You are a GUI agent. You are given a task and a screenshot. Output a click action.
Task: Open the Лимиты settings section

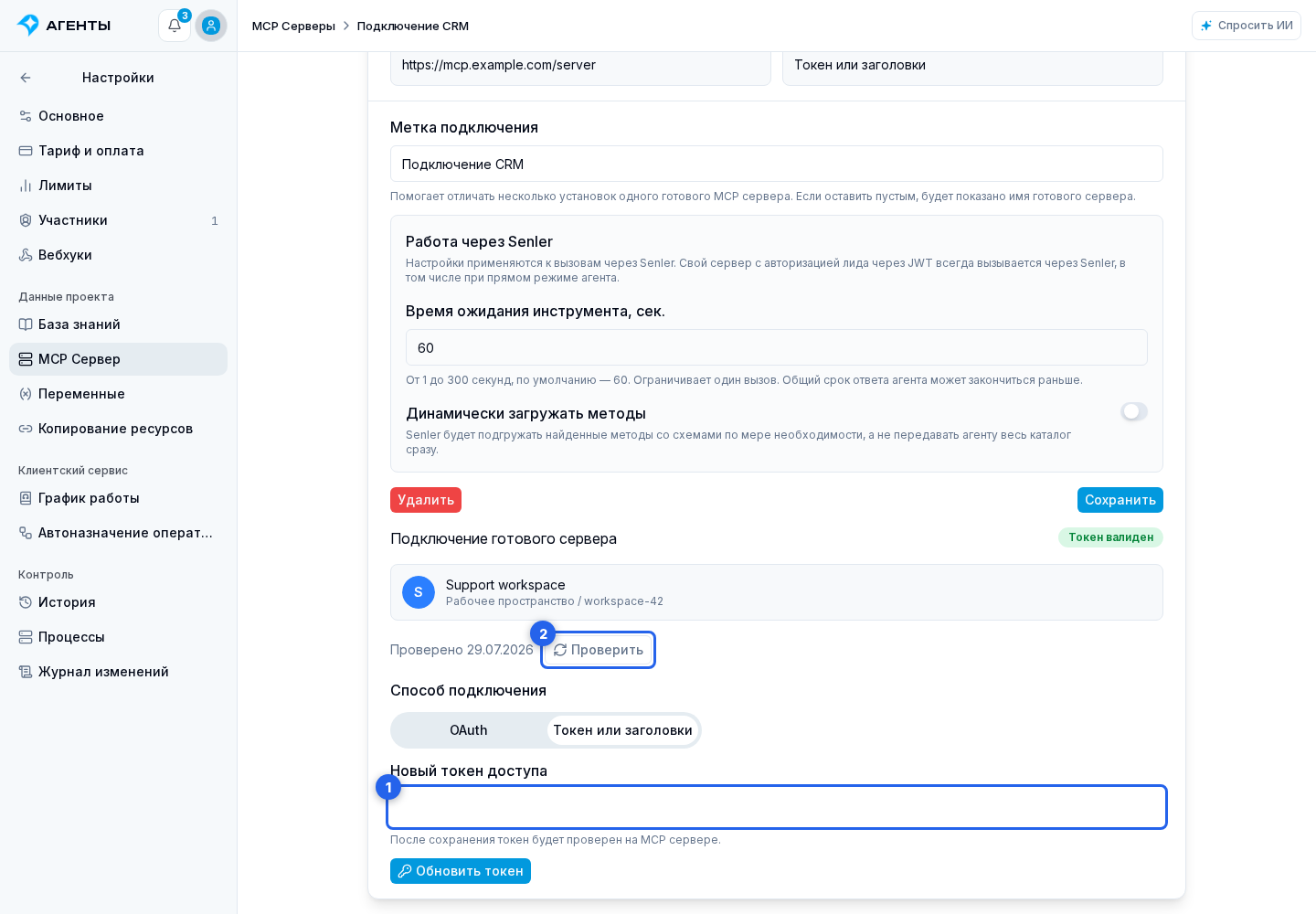[118, 186]
